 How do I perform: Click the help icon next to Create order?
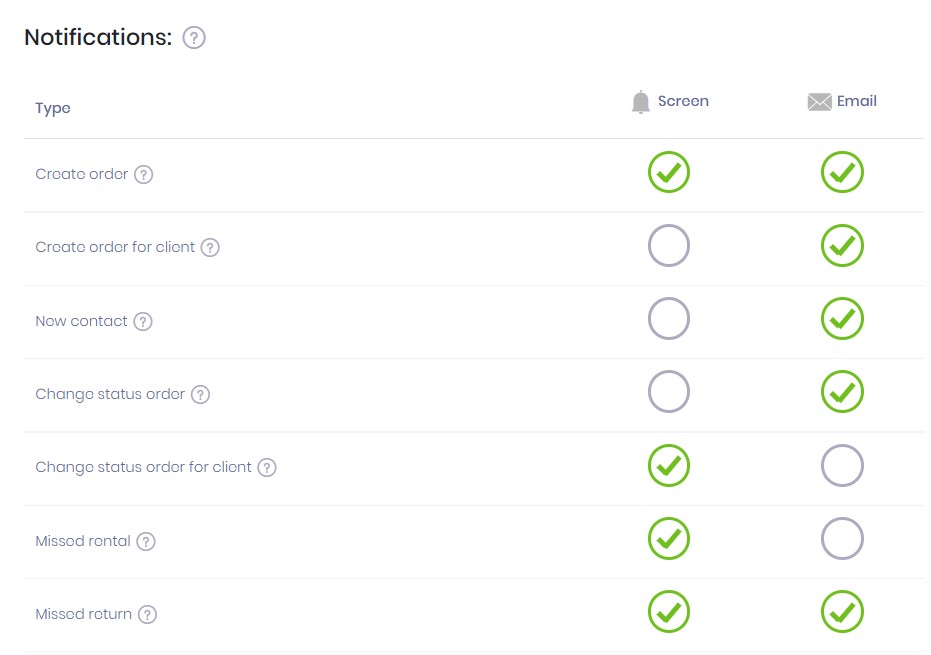click(x=144, y=175)
